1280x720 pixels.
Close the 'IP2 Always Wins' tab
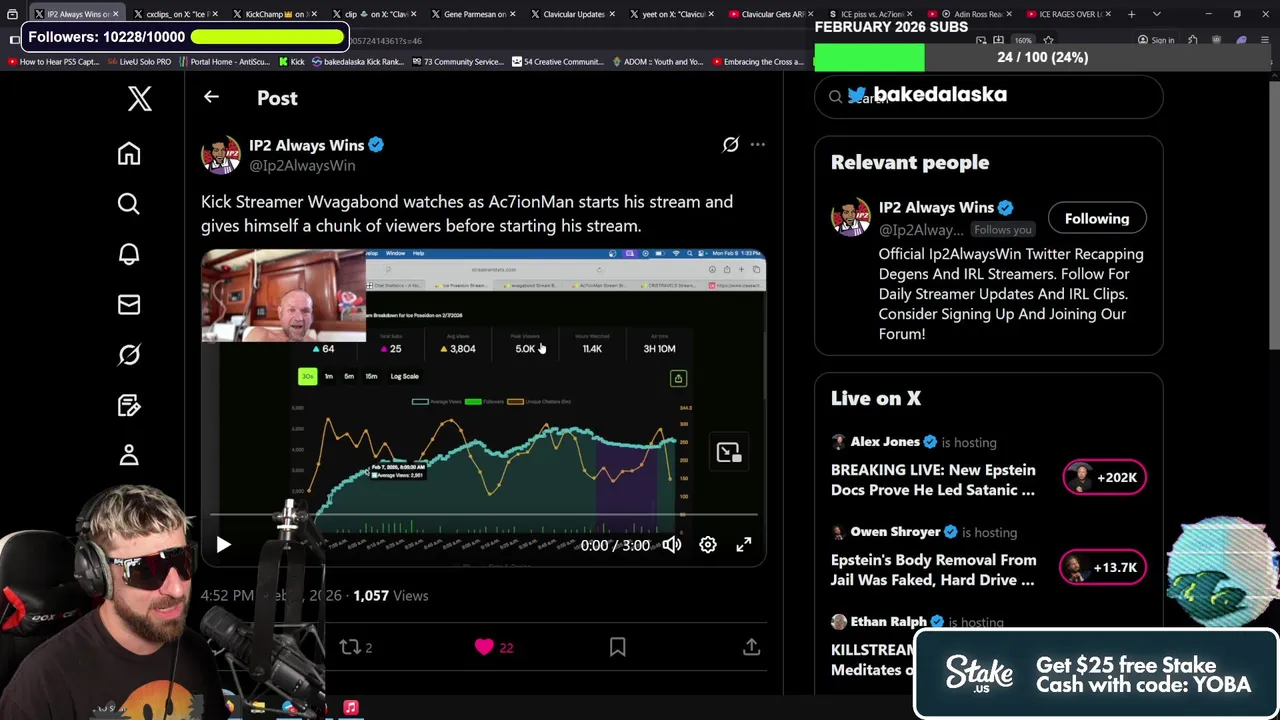pyautogui.click(x=116, y=14)
